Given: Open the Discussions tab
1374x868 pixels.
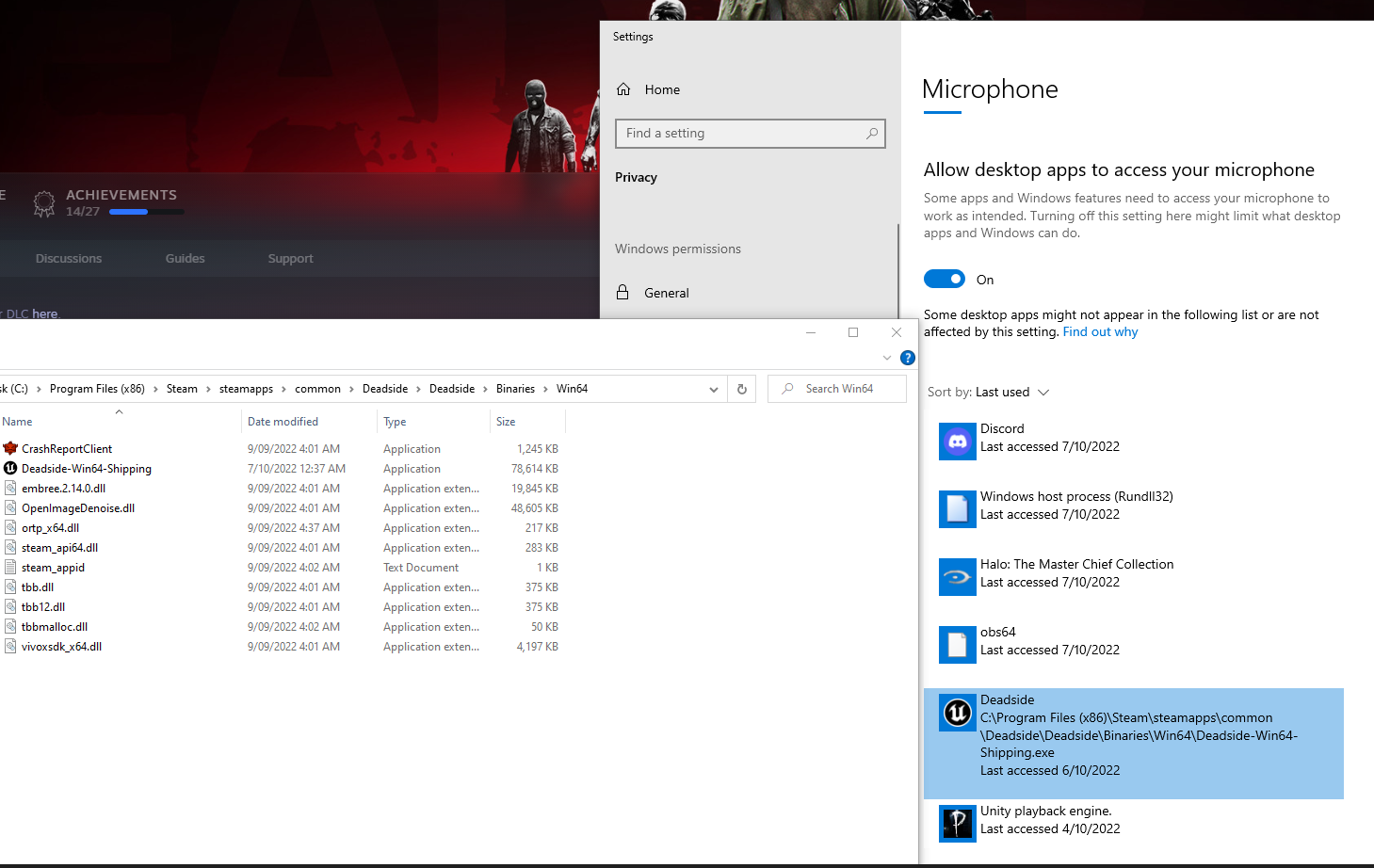Looking at the screenshot, I should [x=69, y=259].
